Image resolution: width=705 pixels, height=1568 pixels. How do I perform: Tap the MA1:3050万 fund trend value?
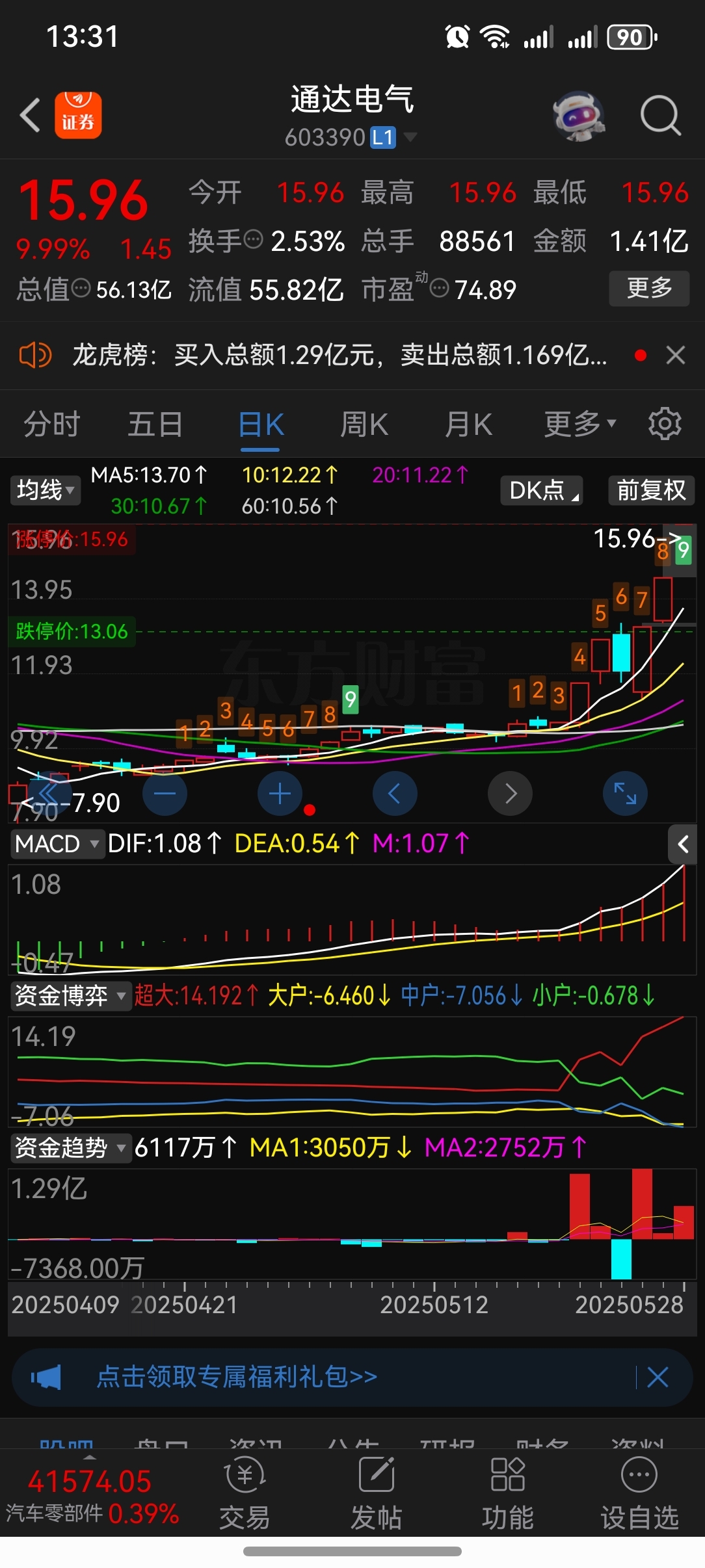point(330,1148)
